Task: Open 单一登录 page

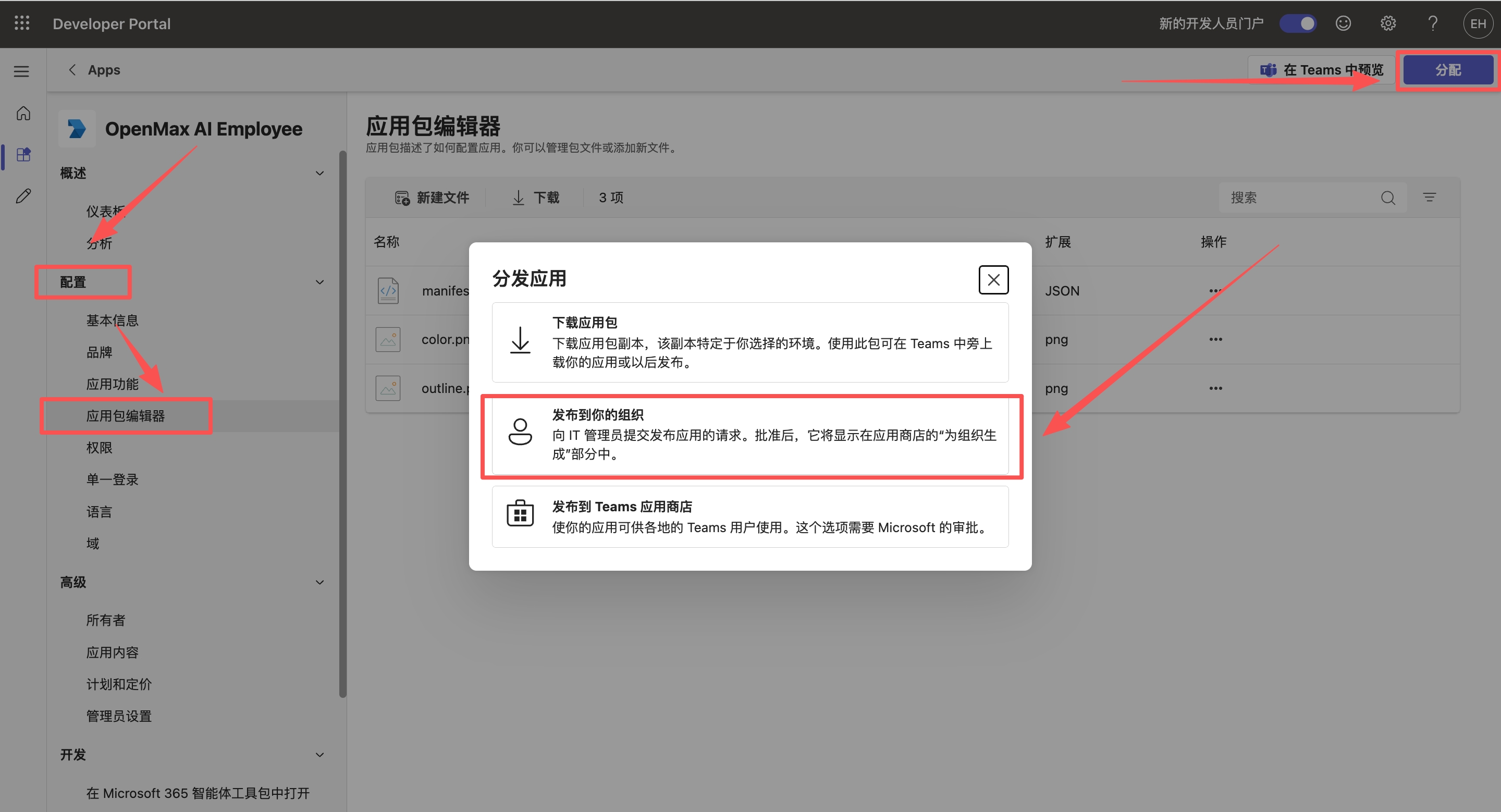Action: tap(113, 479)
